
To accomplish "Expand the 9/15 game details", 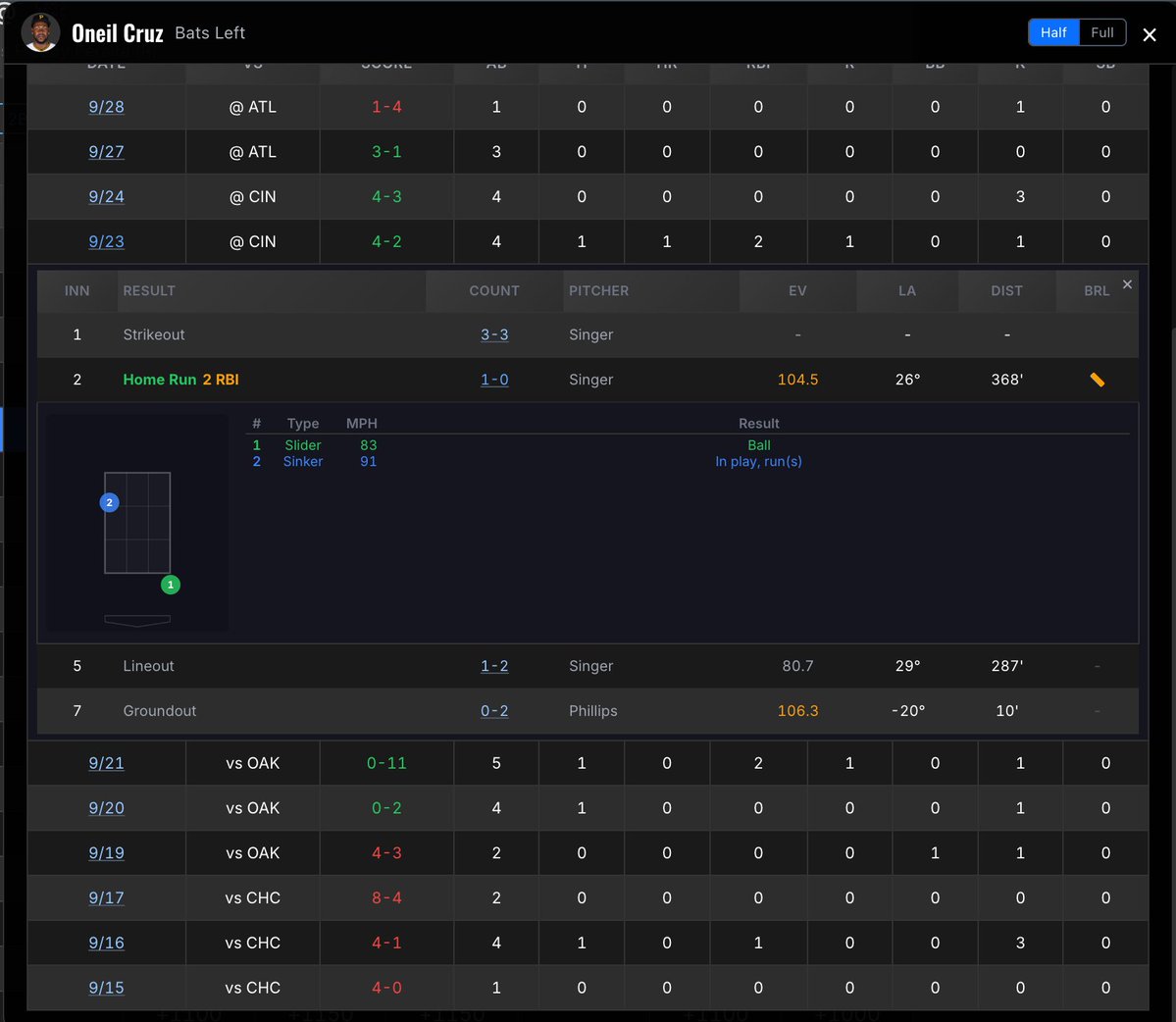I will [x=107, y=988].
